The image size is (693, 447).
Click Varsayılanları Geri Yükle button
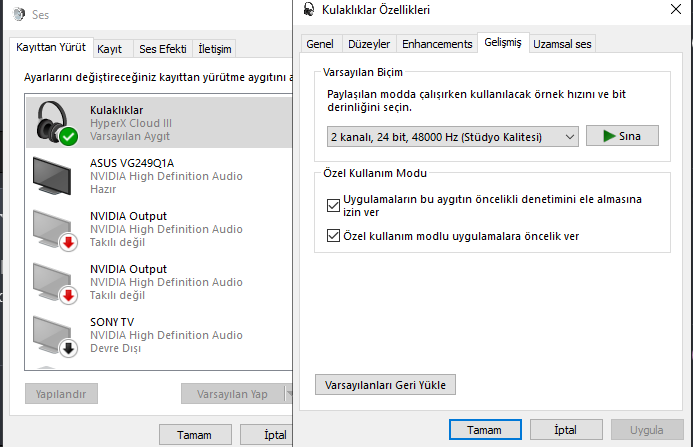tap(385, 385)
